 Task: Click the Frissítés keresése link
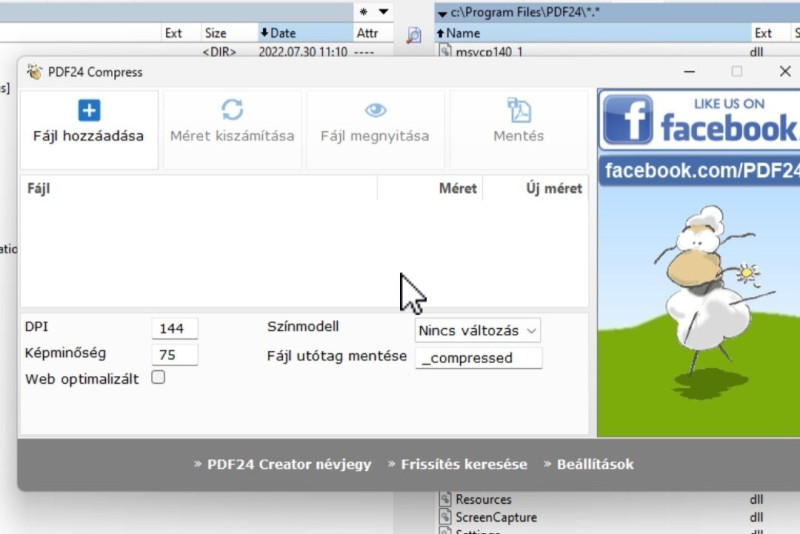coord(464,464)
